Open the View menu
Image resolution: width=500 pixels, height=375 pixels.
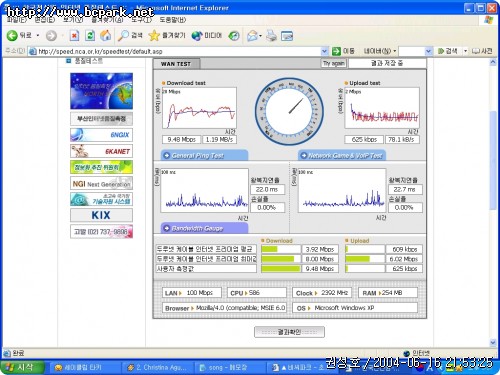pyautogui.click(x=73, y=20)
